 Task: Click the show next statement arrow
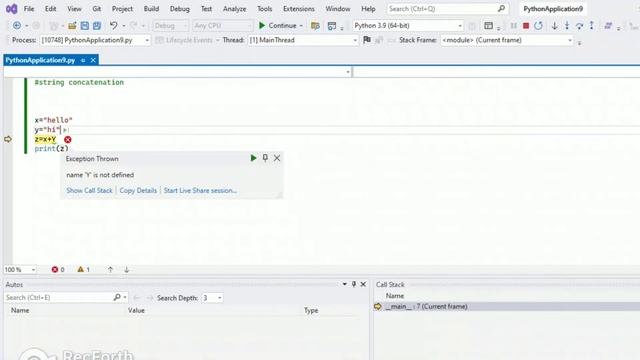pos(554,26)
